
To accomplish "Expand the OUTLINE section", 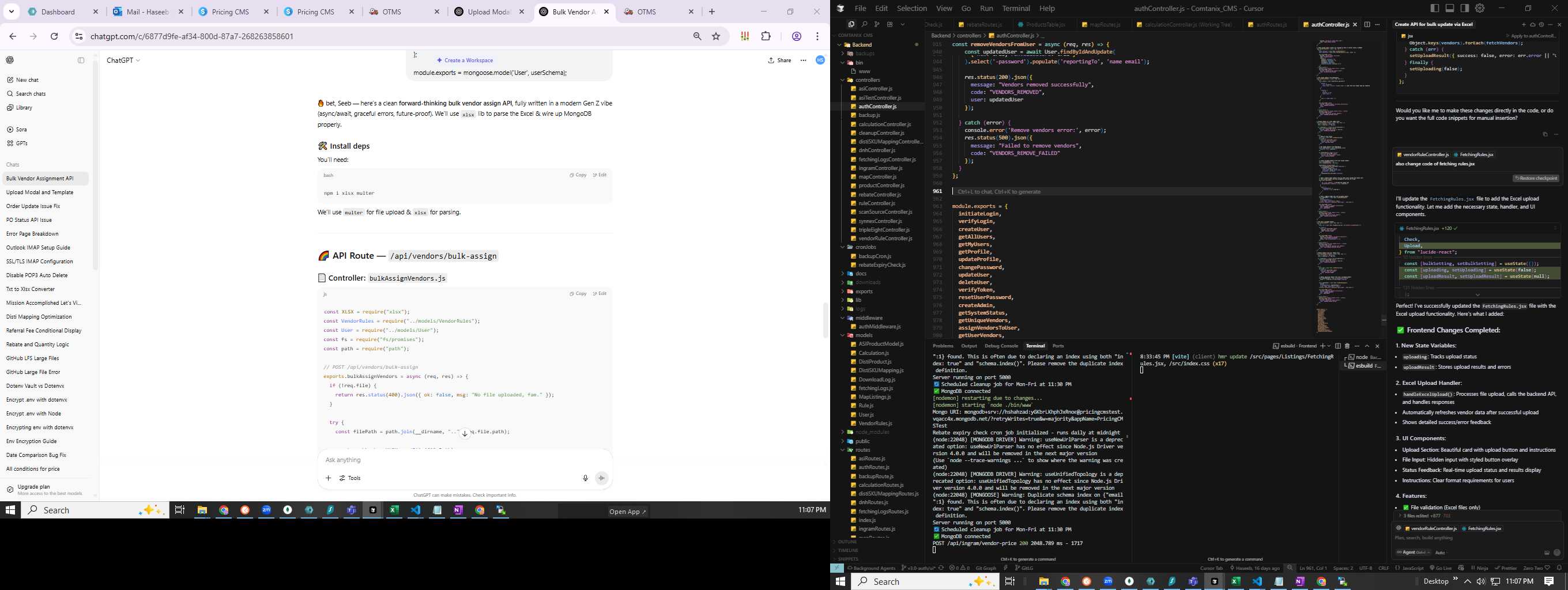I will [847, 542].
